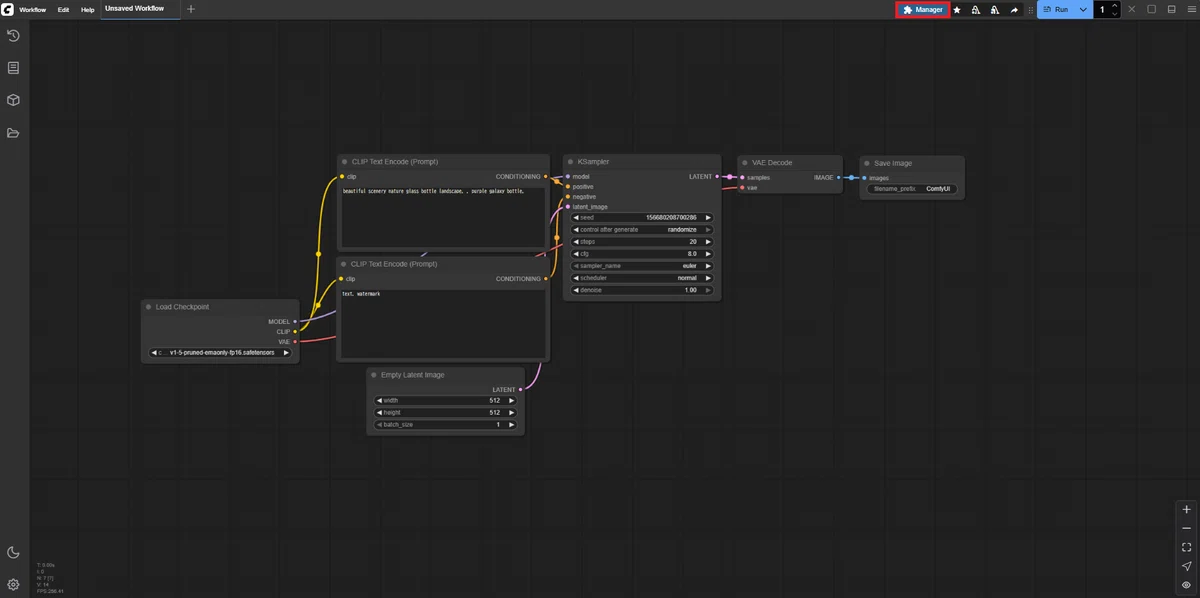The image size is (1200, 598).
Task: Select the Unsaved Workflow tab
Action: tap(138, 9)
